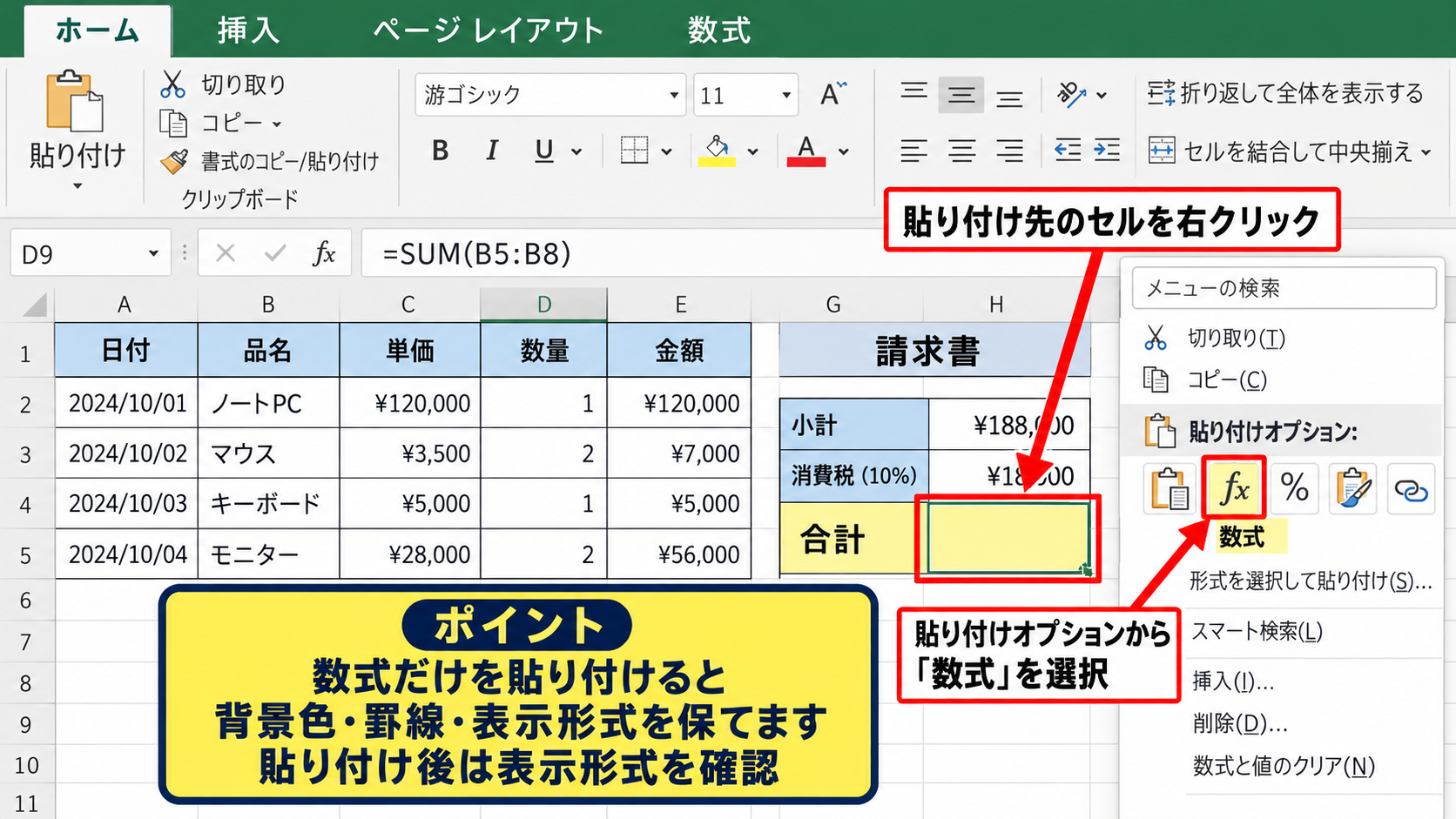Viewport: 1456px width, 819px height.
Task: Align text right
Action: pyautogui.click(x=1009, y=151)
